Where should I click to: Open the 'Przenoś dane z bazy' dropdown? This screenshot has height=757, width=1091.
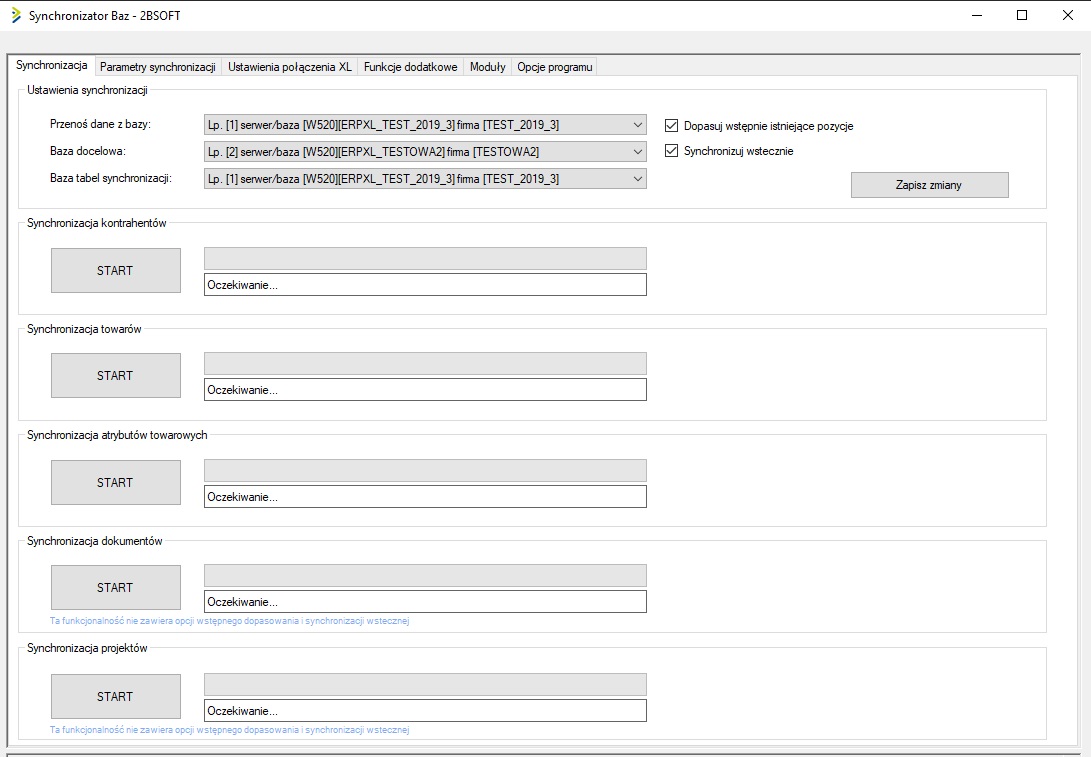(425, 125)
